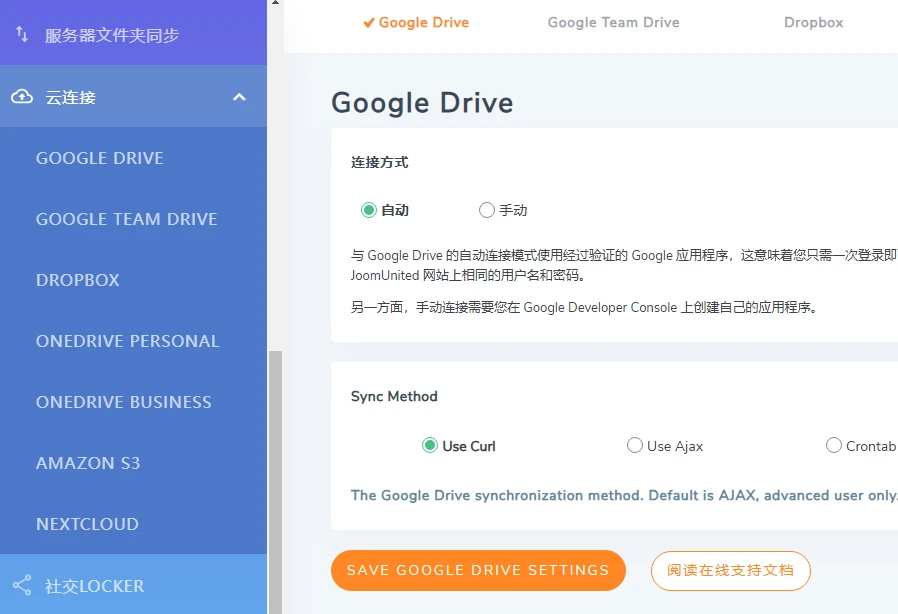Open GOOGLE DRIVE in the sidebar
Image resolution: width=898 pixels, height=614 pixels.
(100, 158)
